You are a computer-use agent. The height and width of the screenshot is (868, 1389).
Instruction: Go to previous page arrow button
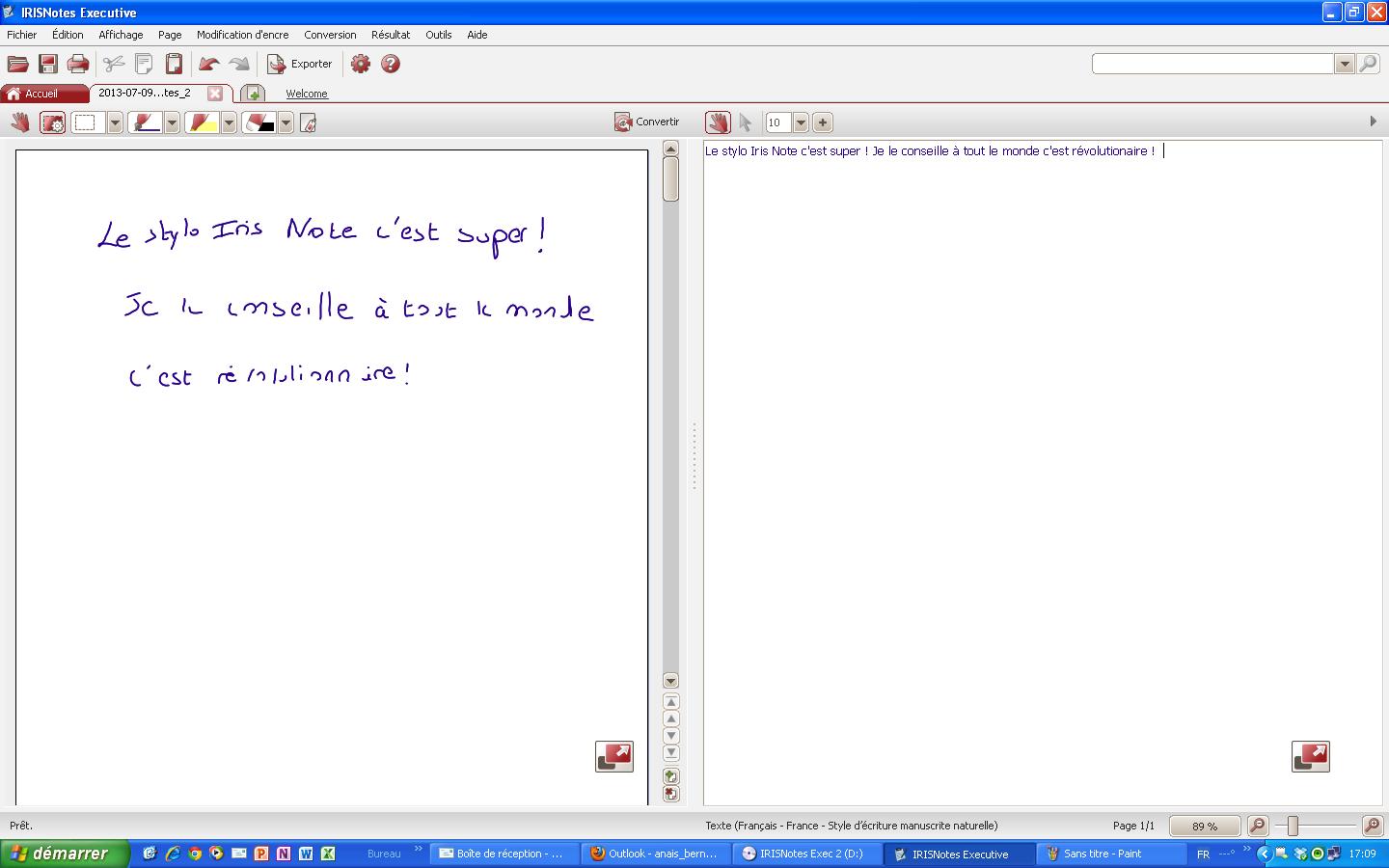[x=671, y=719]
